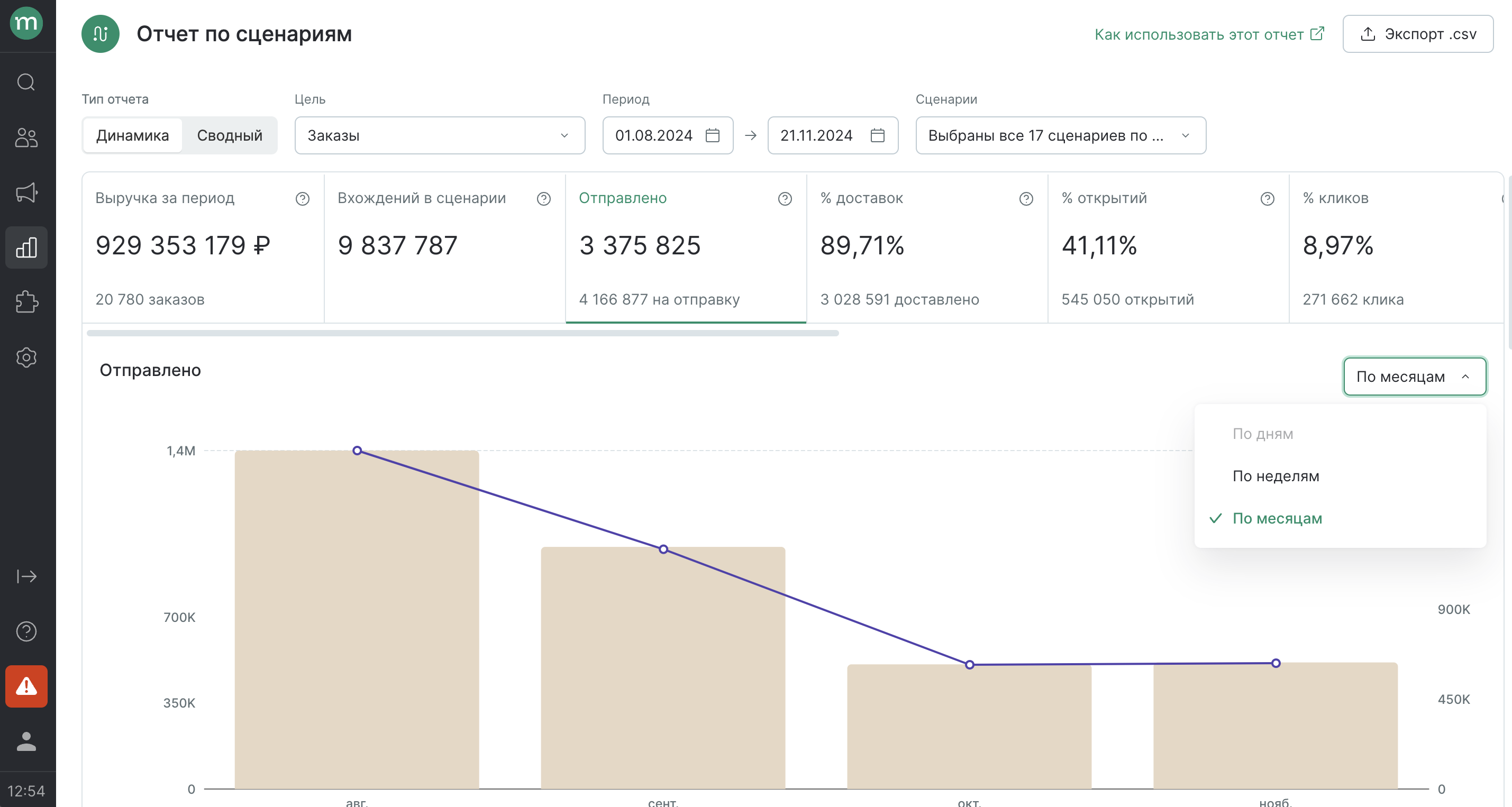This screenshot has width=1512, height=807.
Task: Click the August data point on chart
Action: point(357,451)
